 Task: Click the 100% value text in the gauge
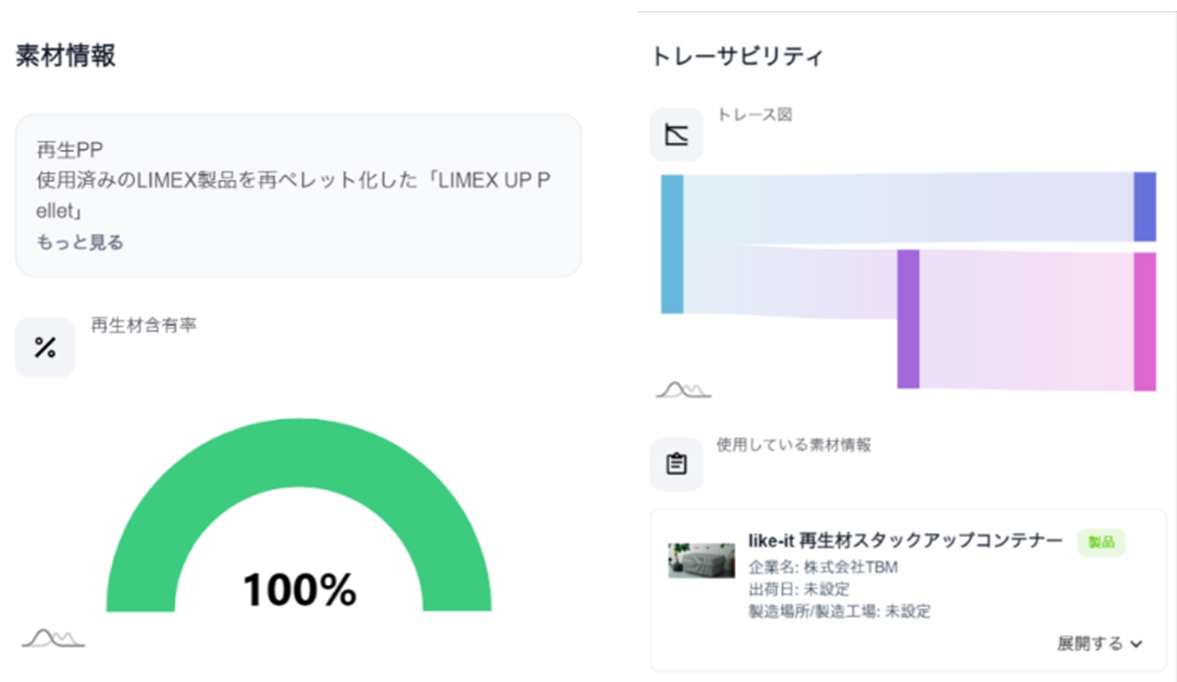[x=299, y=590]
